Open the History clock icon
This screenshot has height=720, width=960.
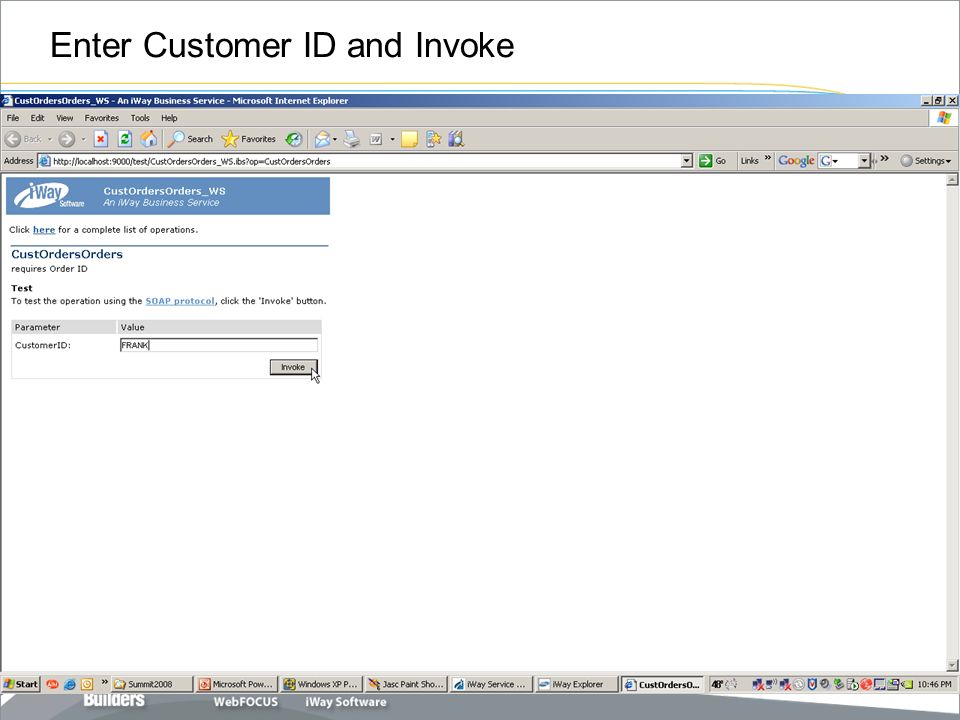pos(294,139)
